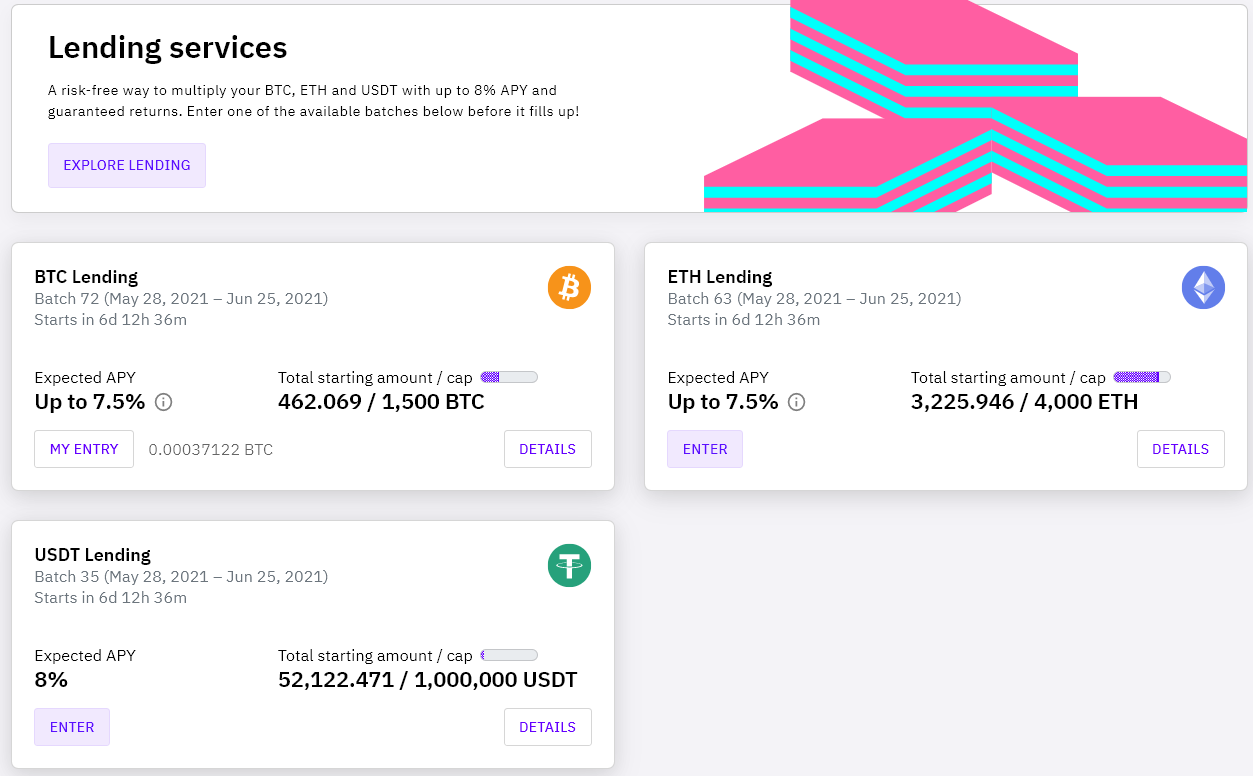Click the pink and cyan banner graphic
1253x776 pixels.
click(x=975, y=110)
